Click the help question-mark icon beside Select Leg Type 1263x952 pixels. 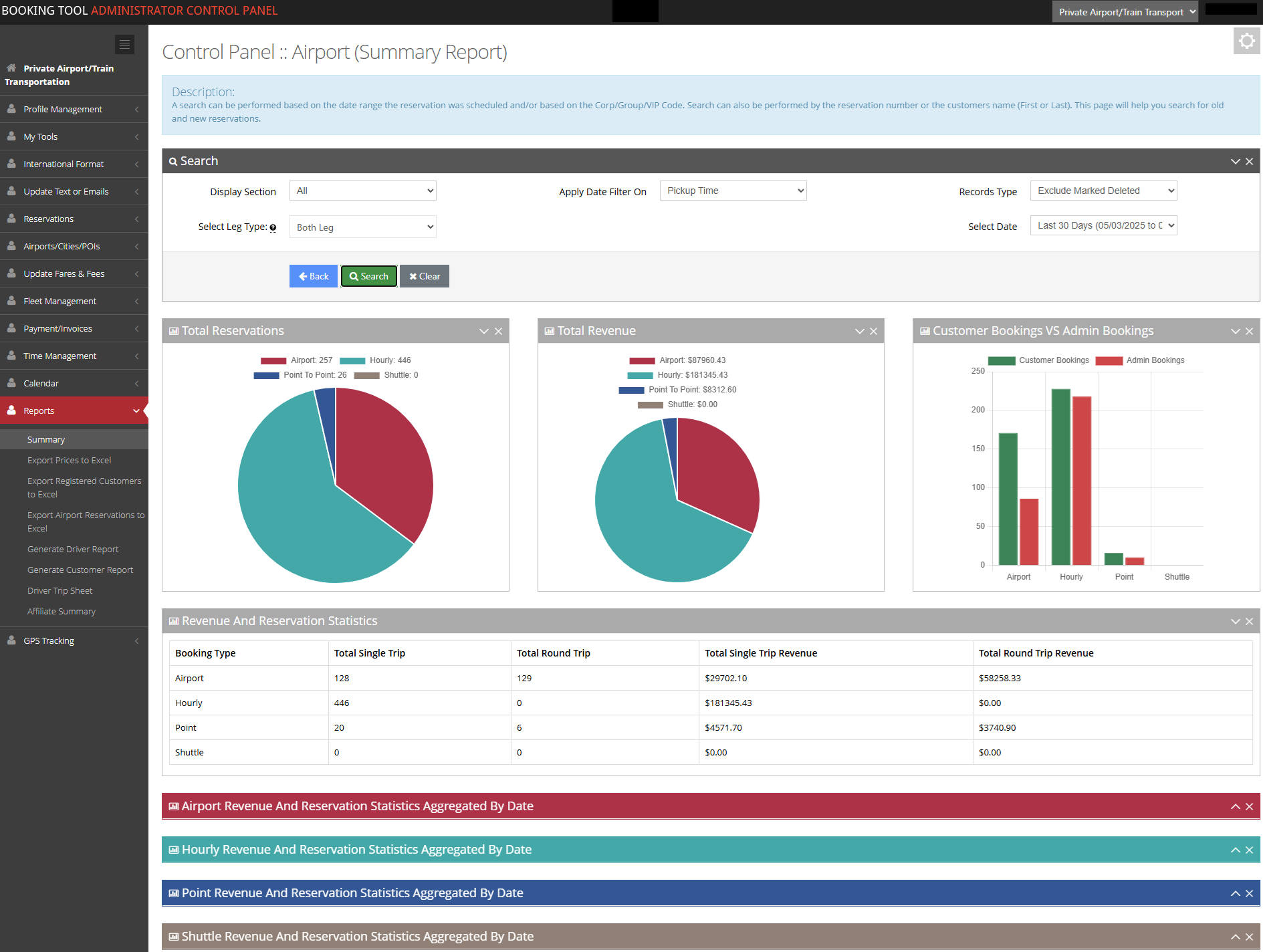(273, 227)
